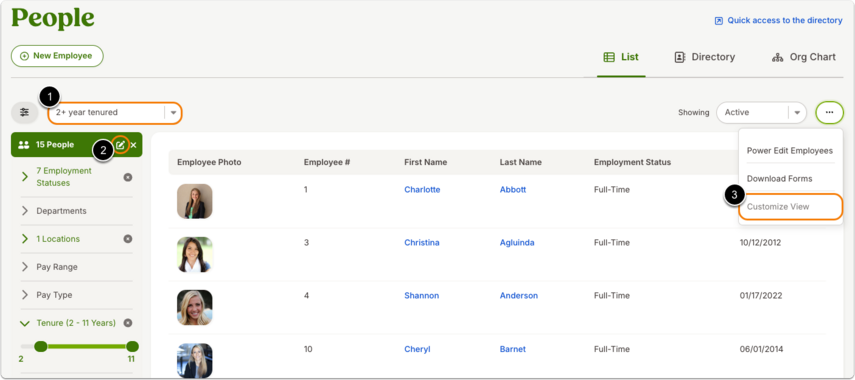This screenshot has height=380, width=855.
Task: Click the left handle of the Tenure slider
Action: pos(40,346)
